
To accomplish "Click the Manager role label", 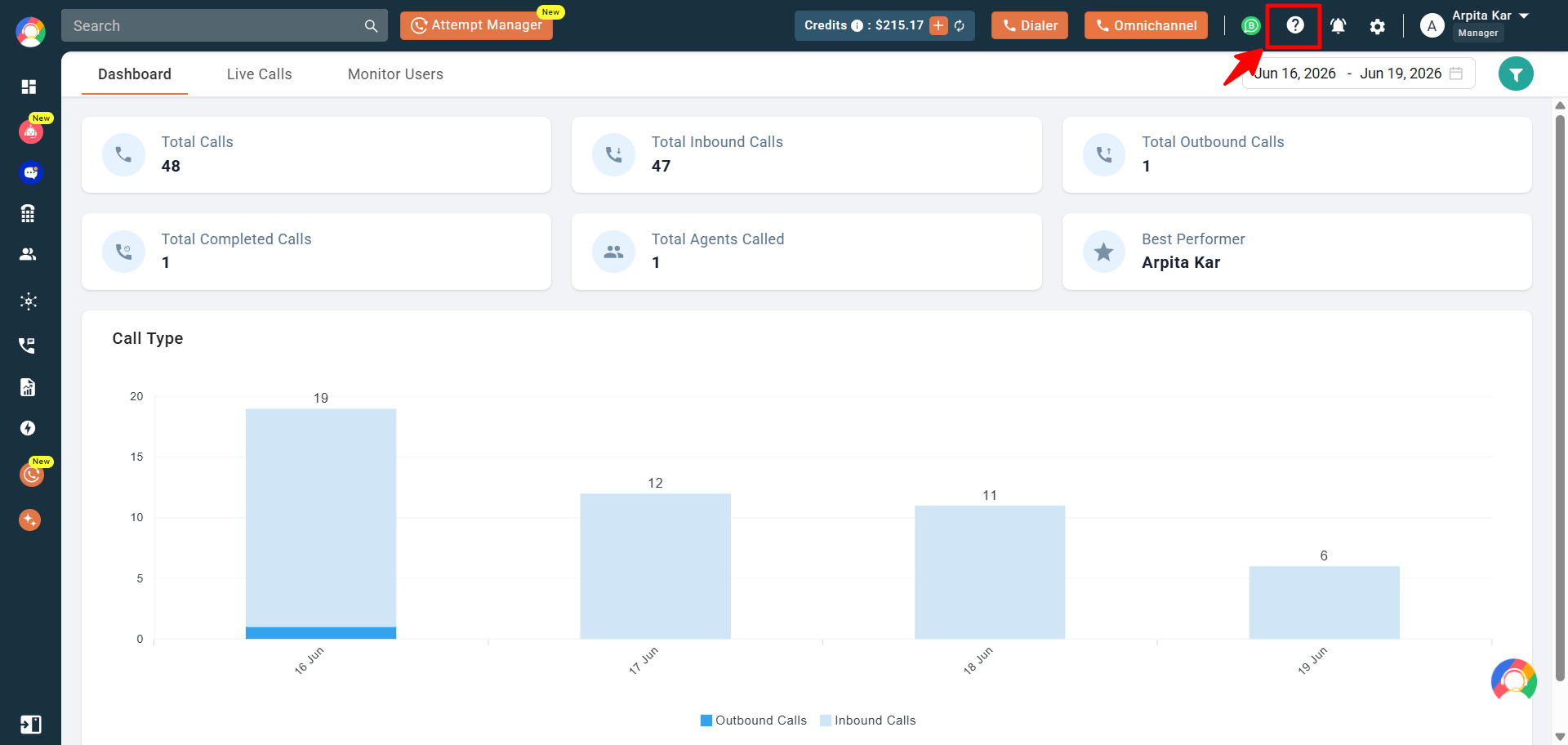I will tap(1478, 33).
